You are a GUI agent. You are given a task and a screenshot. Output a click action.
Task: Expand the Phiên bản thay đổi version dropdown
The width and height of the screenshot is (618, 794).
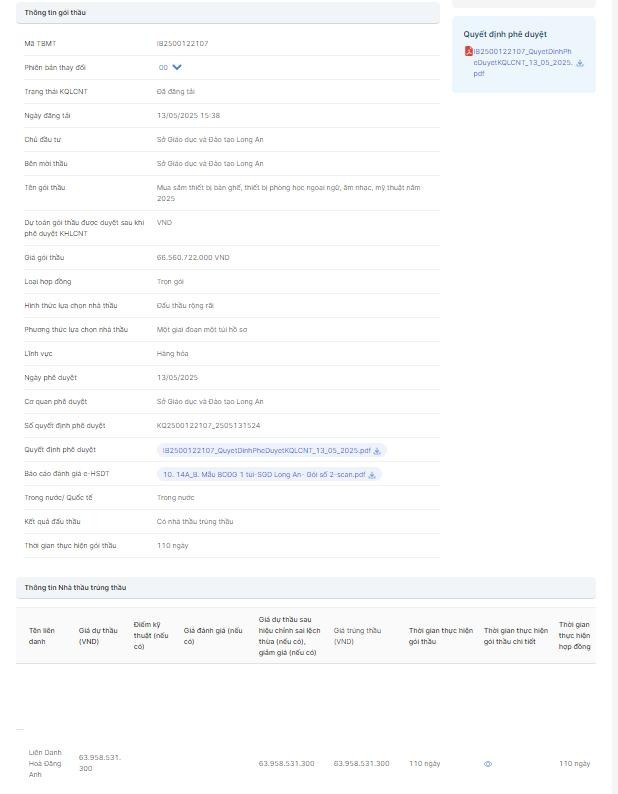[176, 68]
